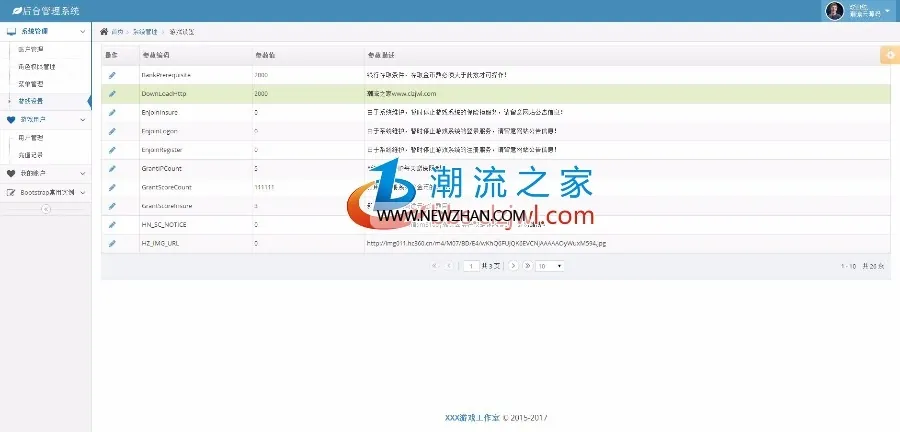Edit the HZ_IMG_URL row
The height and width of the screenshot is (432, 900).
click(x=112, y=243)
